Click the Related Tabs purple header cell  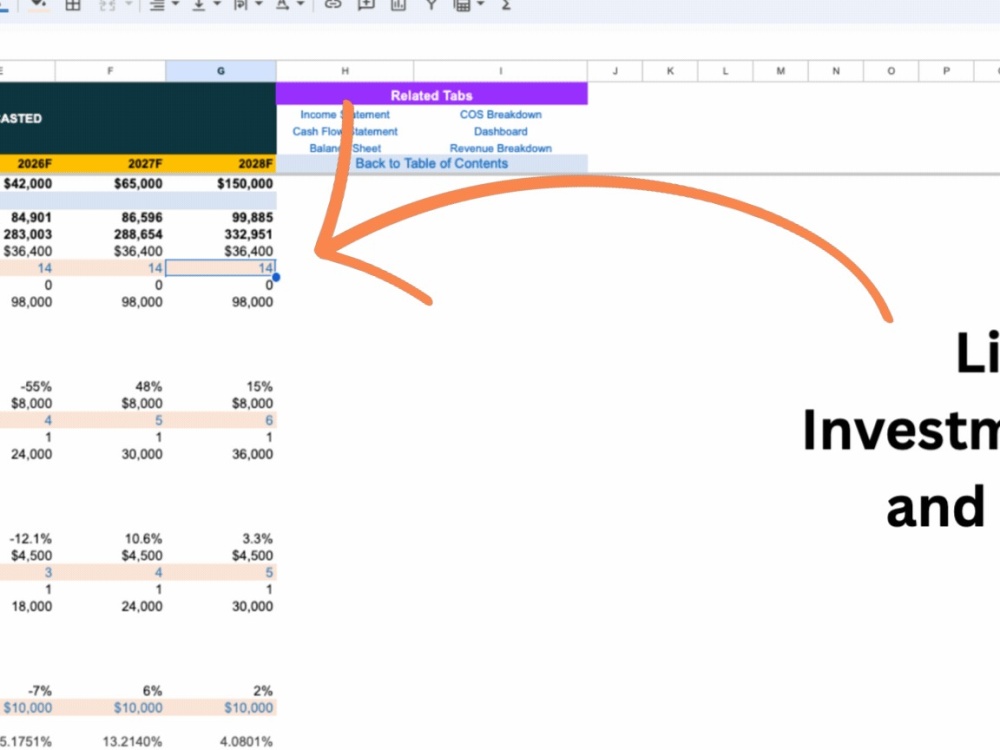(x=432, y=95)
